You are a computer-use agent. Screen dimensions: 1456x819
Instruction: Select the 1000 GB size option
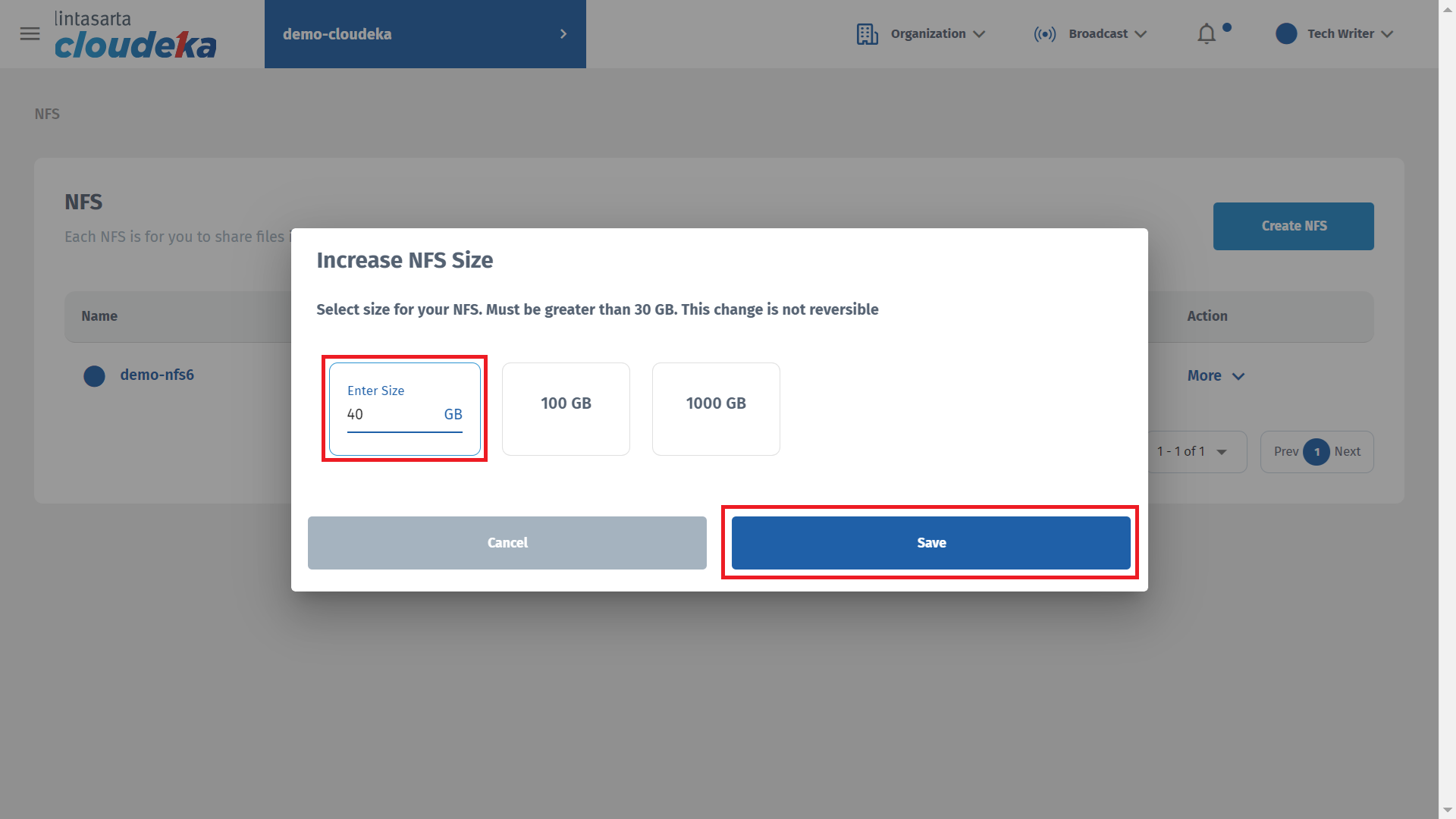716,409
